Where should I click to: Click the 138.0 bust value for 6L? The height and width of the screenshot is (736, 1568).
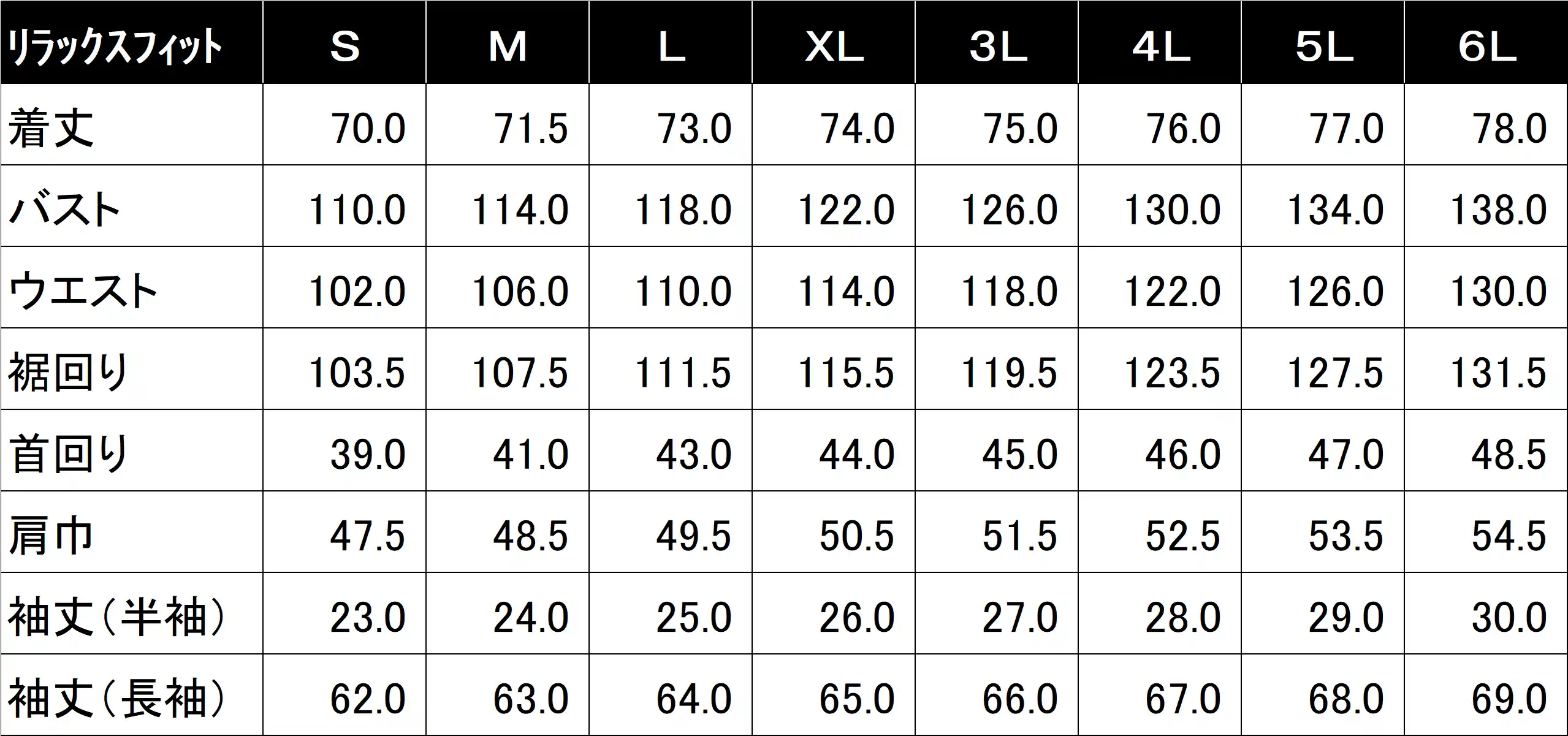tap(1486, 206)
